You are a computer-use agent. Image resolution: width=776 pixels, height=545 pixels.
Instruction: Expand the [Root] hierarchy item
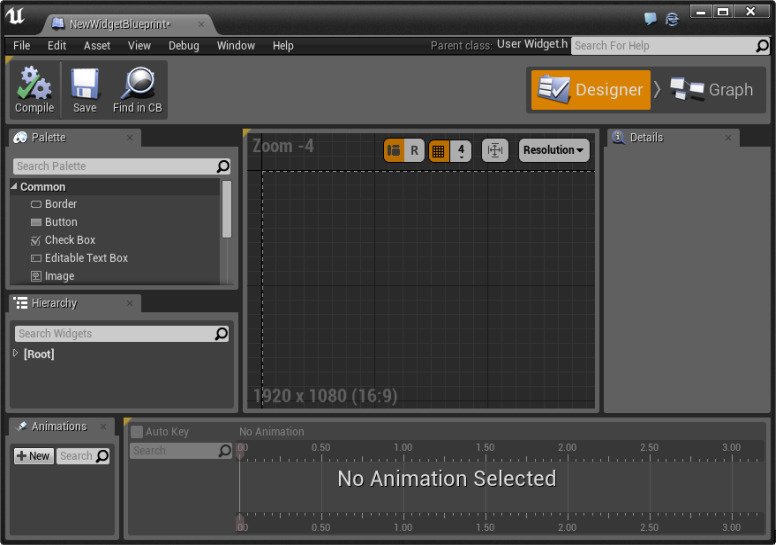(16, 354)
